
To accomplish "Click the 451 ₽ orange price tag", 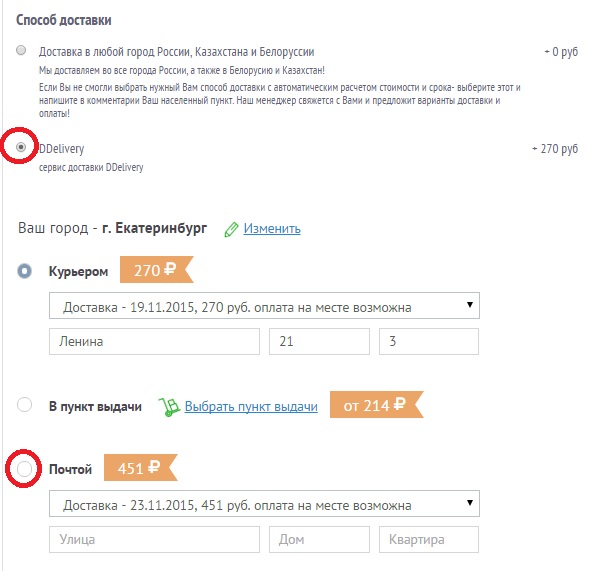I will coord(140,468).
